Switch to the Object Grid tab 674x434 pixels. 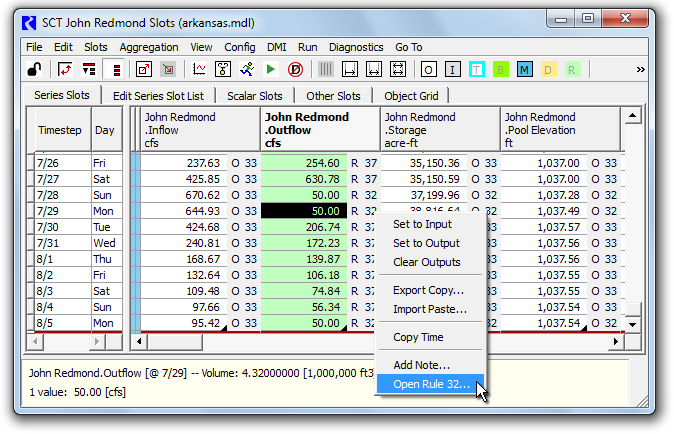coord(411,96)
